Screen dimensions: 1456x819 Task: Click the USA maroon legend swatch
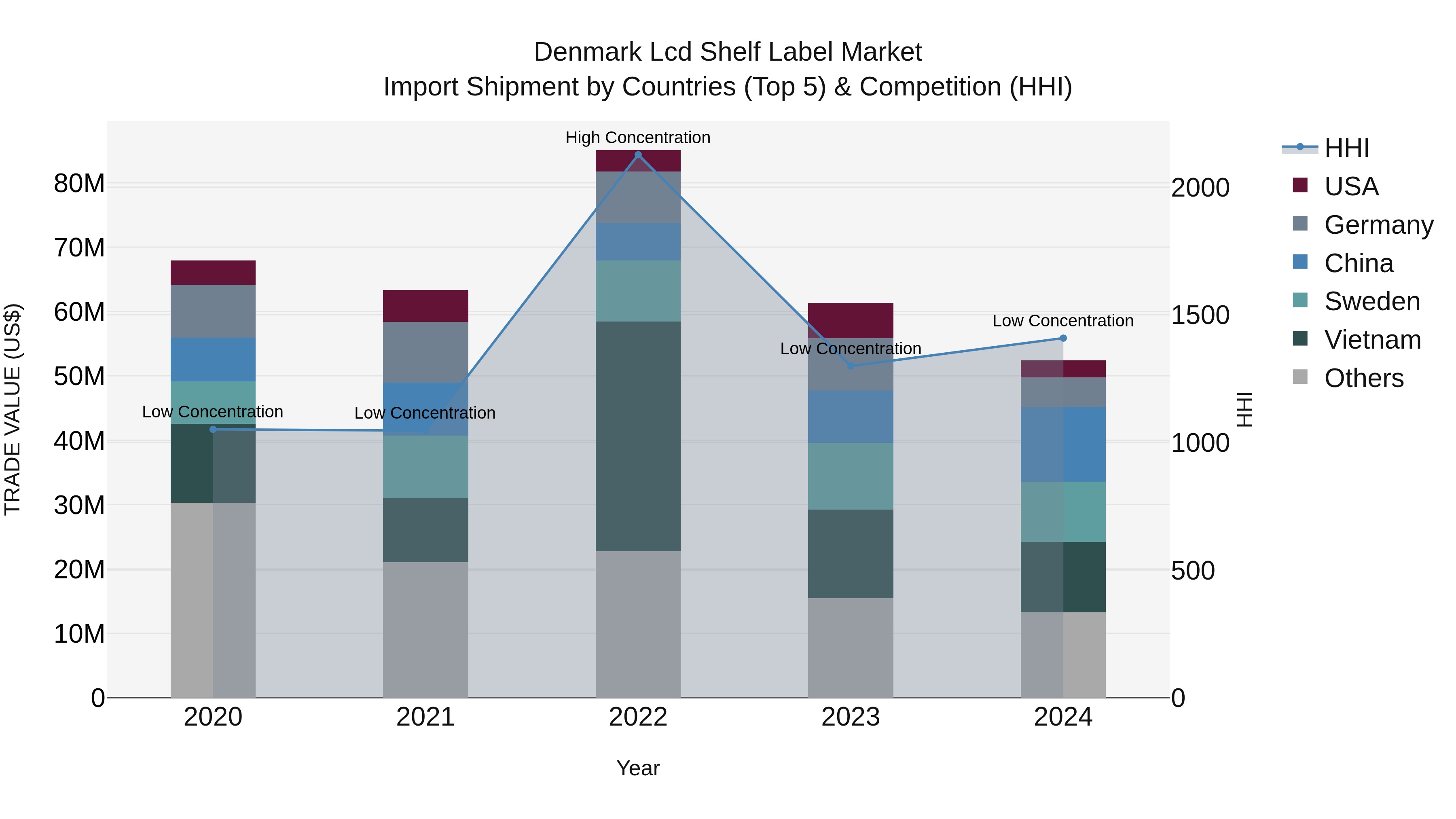[x=1300, y=185]
